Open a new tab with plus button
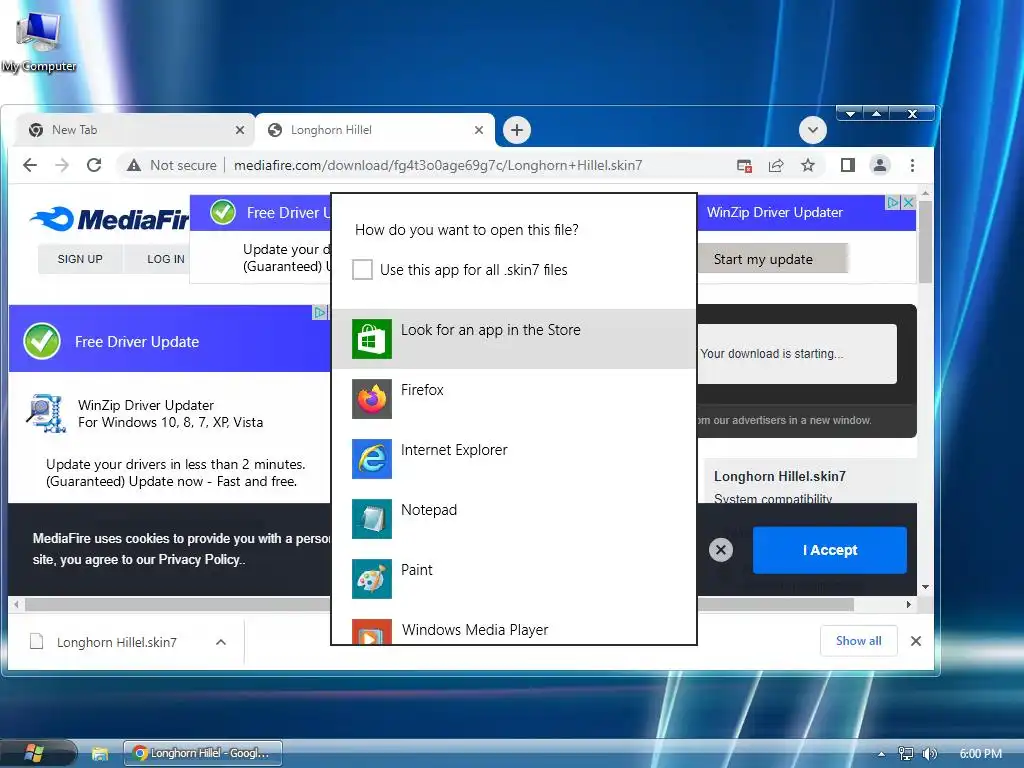The width and height of the screenshot is (1024, 768). (x=517, y=130)
